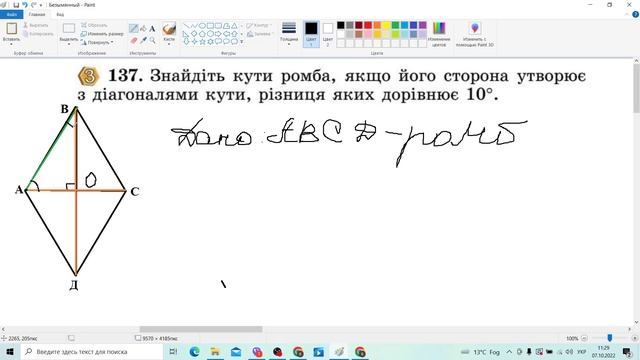Open the shape Outline (Контур) dropdown
The image size is (640, 360).
259,25
